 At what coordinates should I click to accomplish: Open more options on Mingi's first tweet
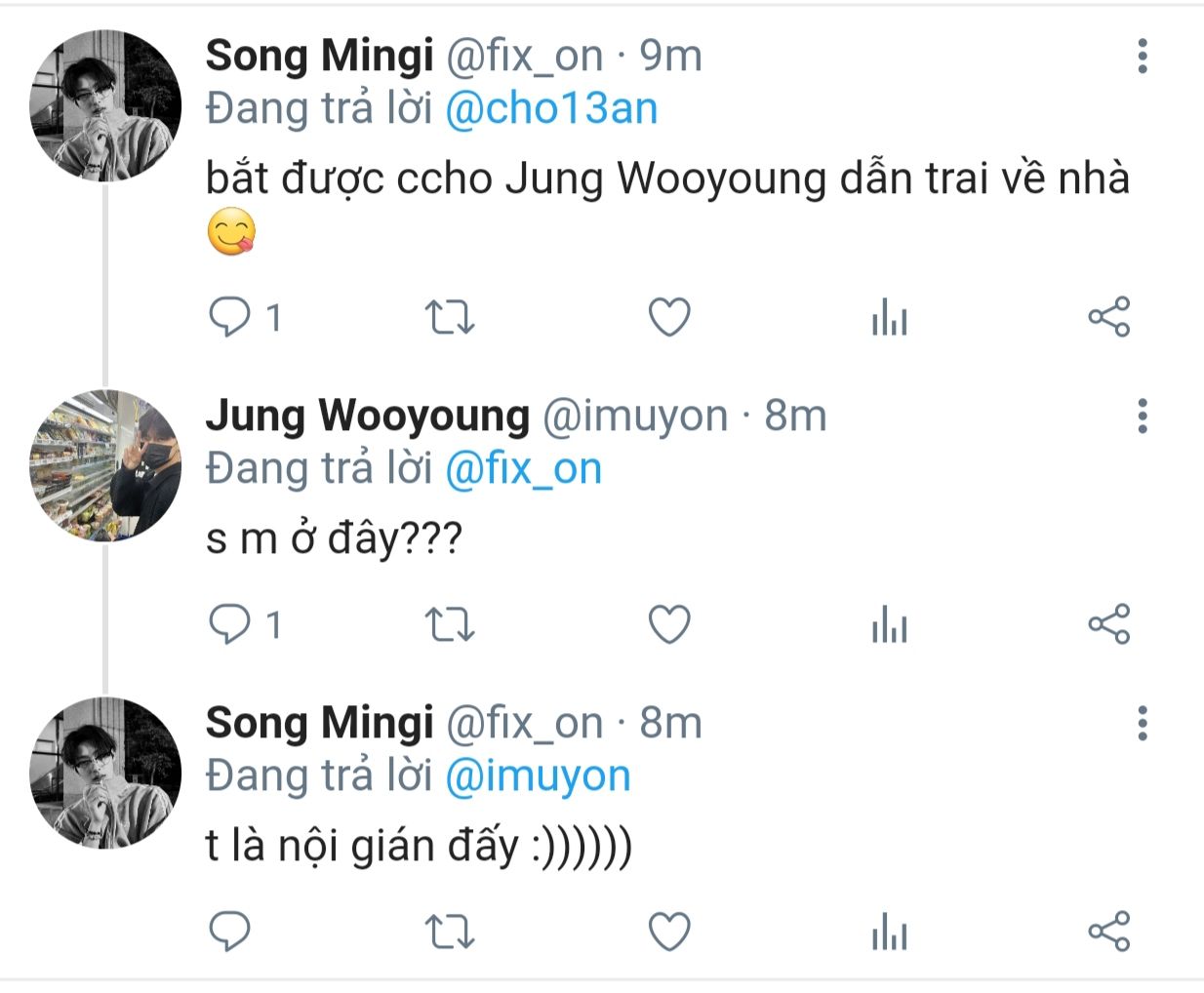[1142, 57]
